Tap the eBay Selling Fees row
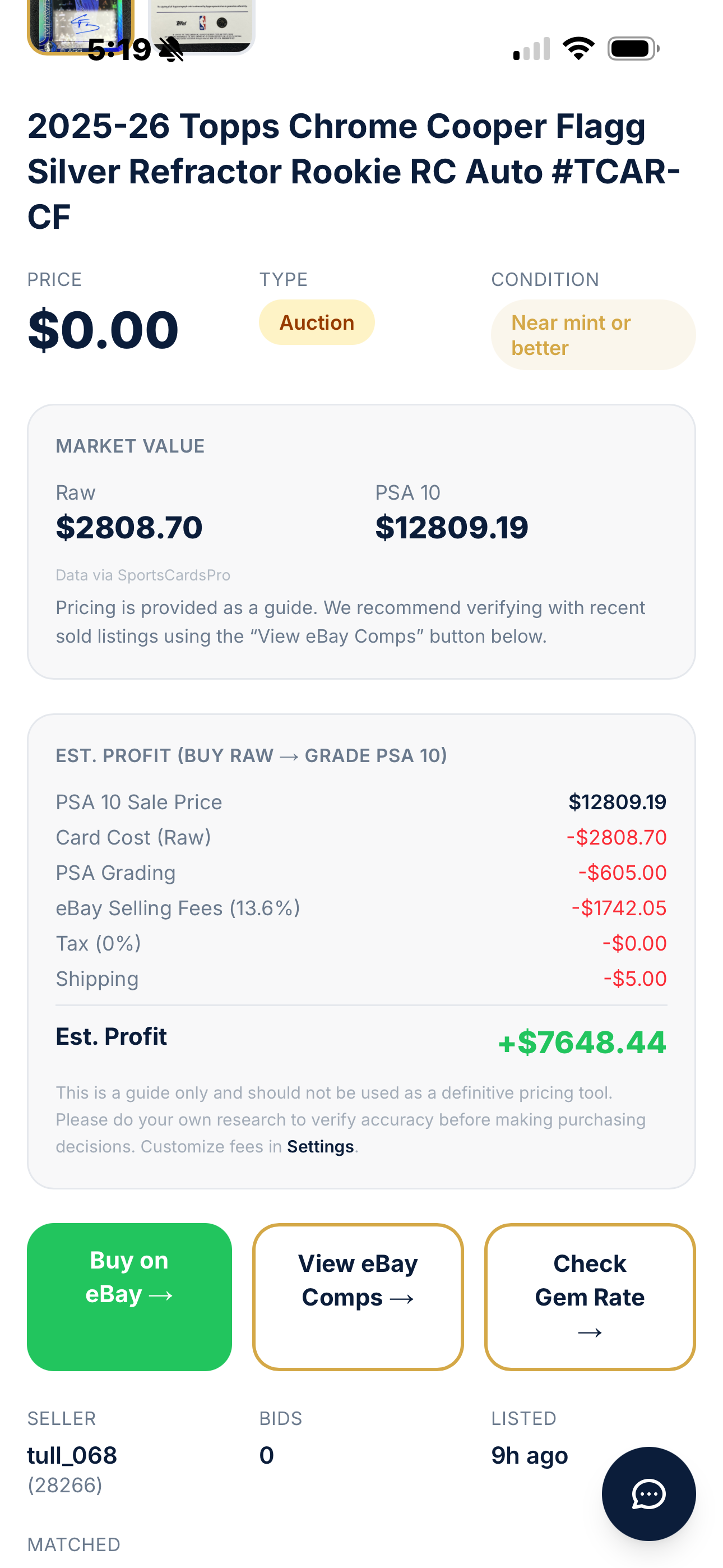The image size is (723, 1568). pyautogui.click(x=360, y=908)
